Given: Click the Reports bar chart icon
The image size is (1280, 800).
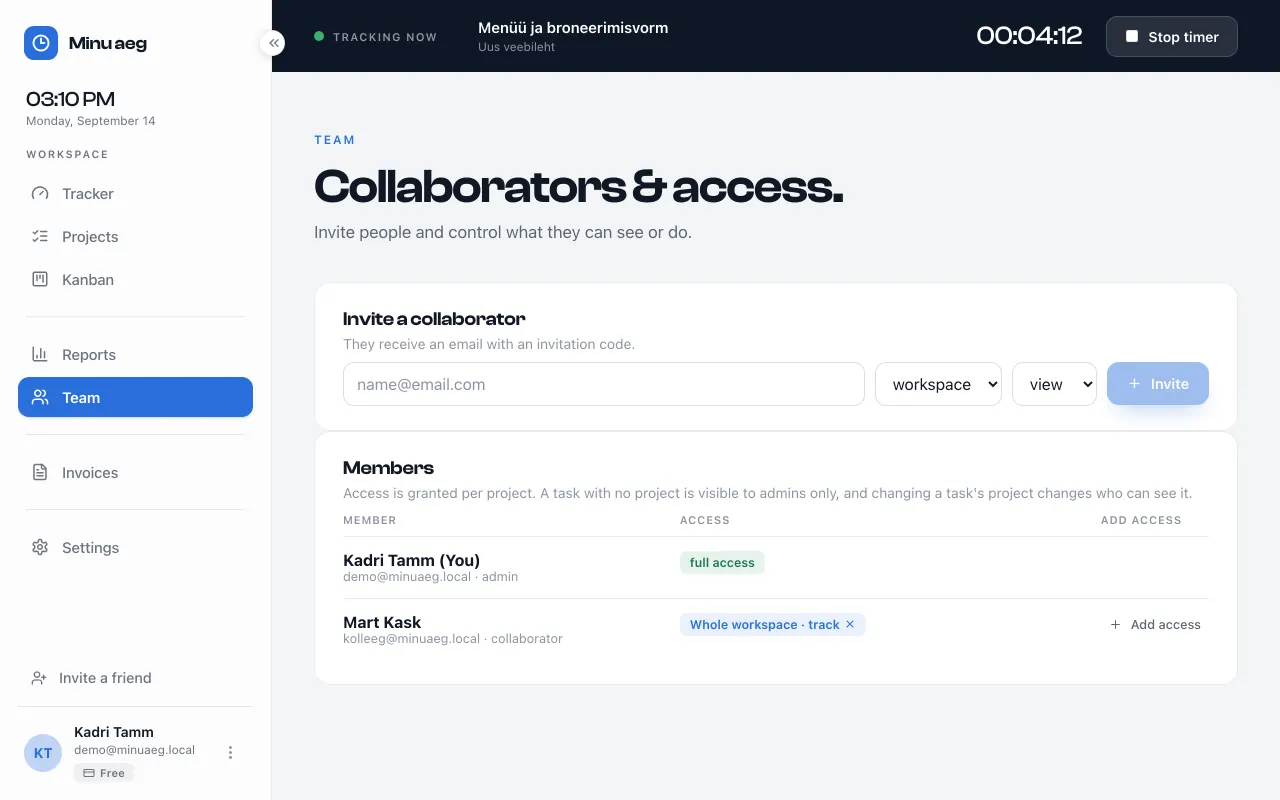Looking at the screenshot, I should (40, 355).
